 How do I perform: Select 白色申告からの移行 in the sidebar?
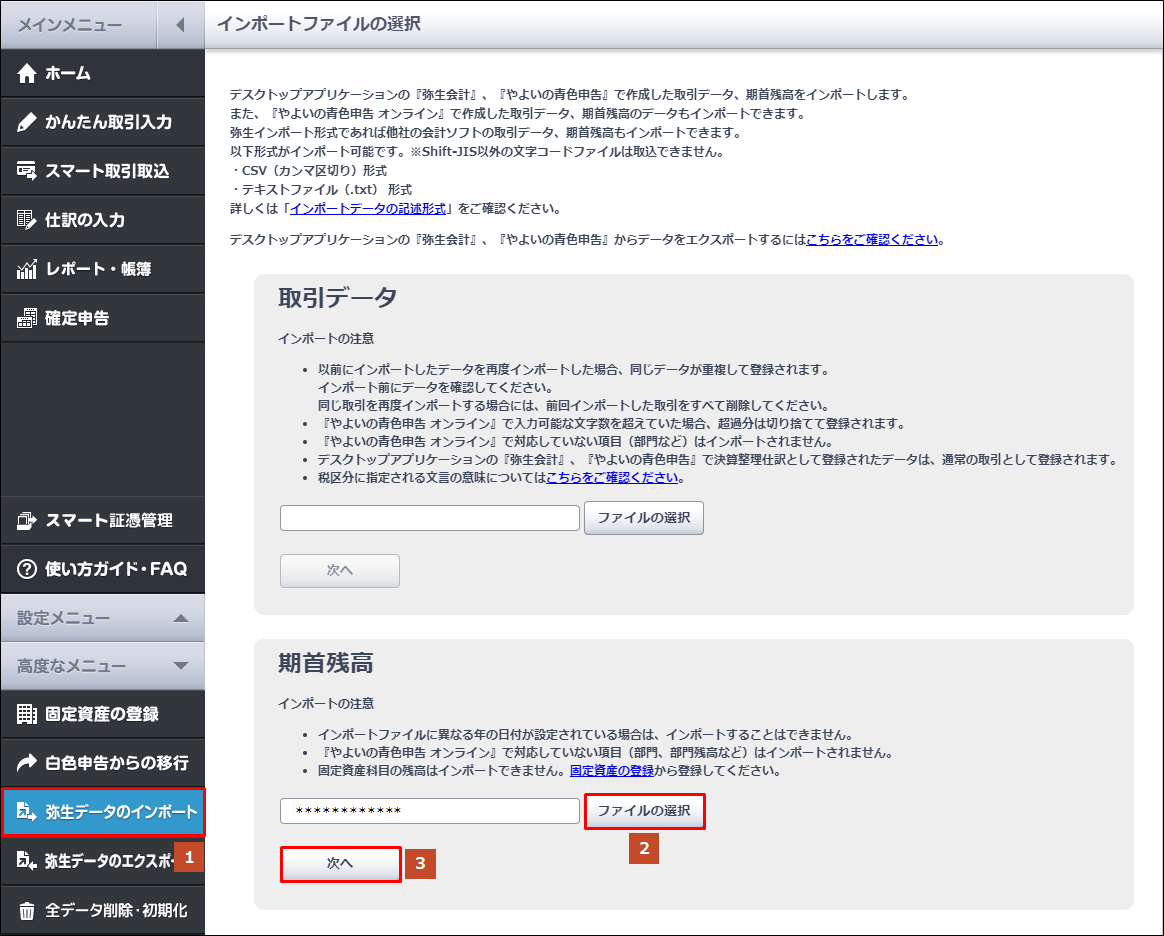click(102, 763)
